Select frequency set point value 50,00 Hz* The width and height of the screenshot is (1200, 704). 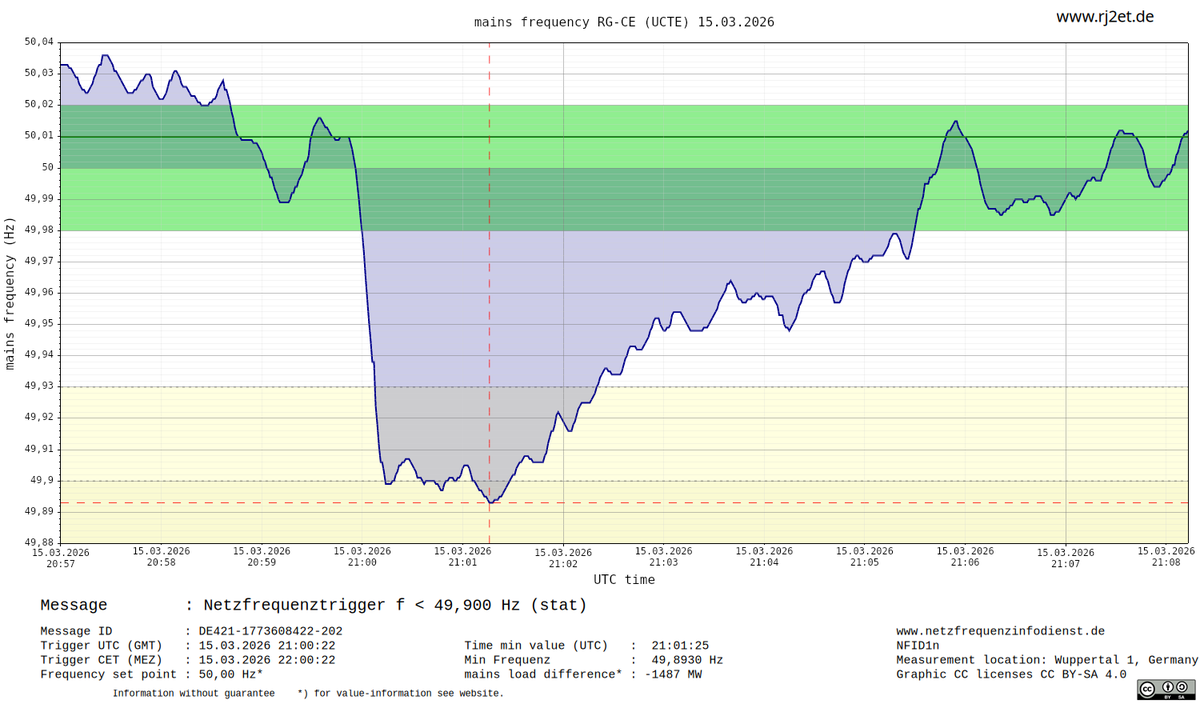(231, 674)
